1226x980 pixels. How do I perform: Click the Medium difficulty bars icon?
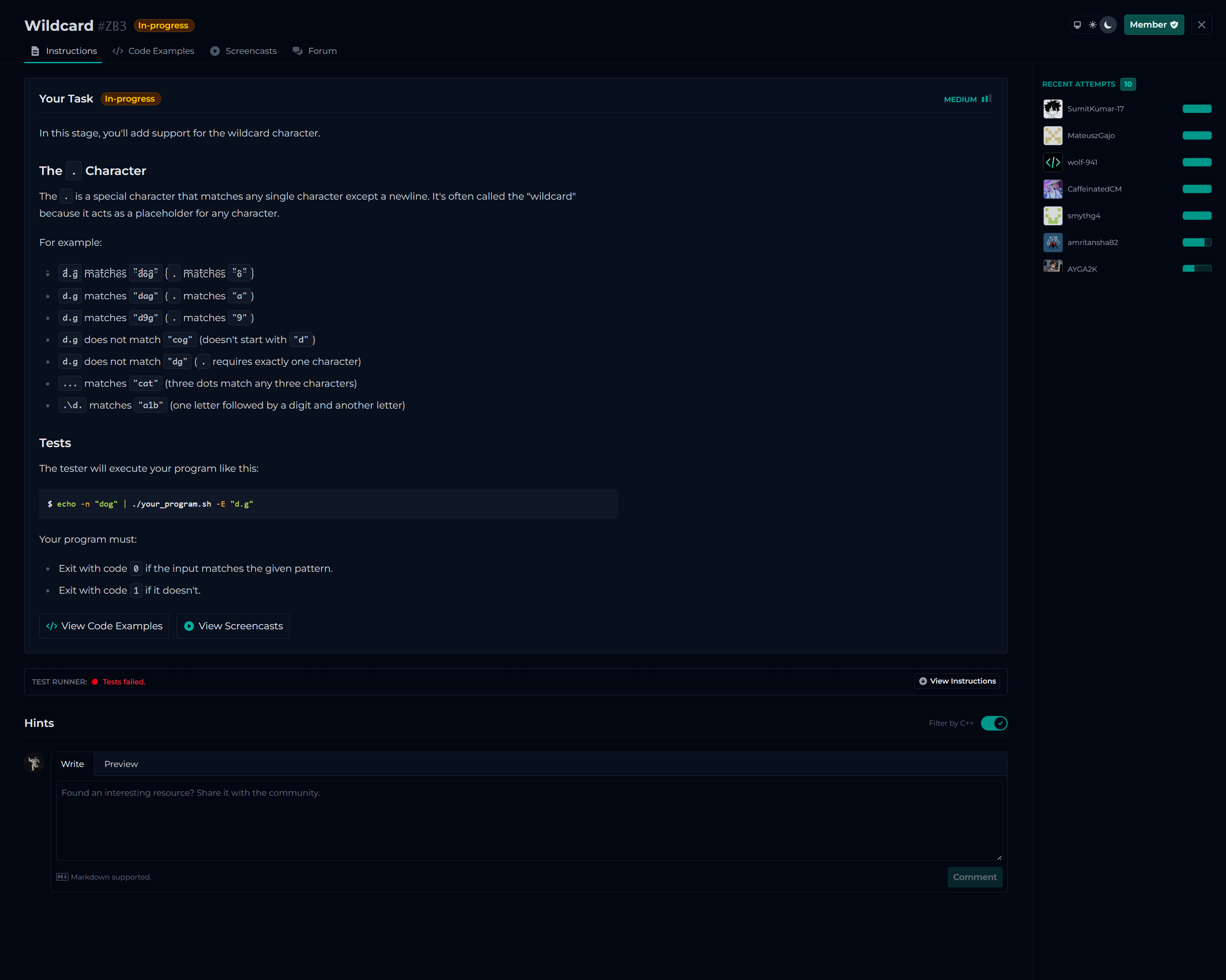click(x=987, y=99)
